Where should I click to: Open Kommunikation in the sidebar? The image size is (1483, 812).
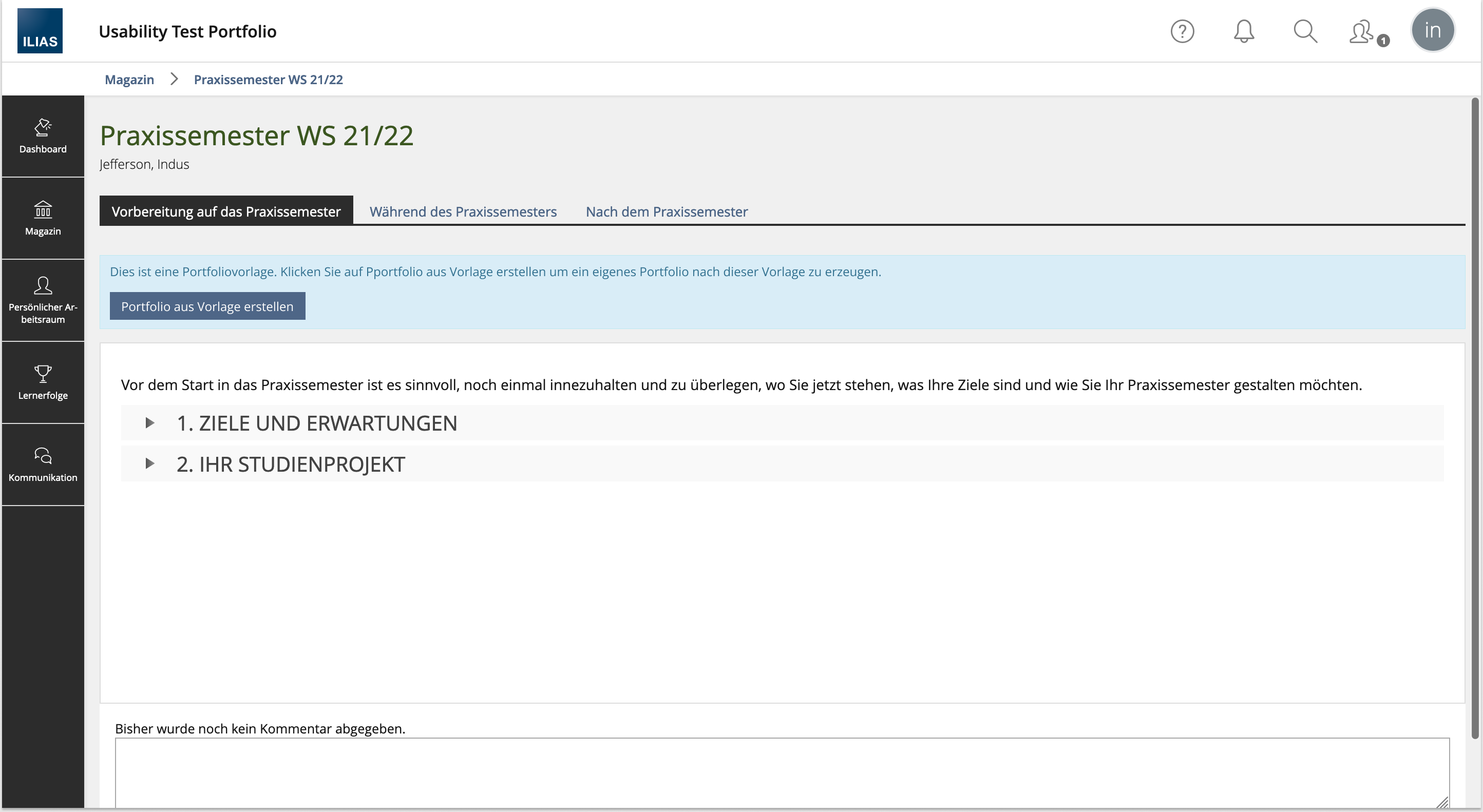point(43,465)
